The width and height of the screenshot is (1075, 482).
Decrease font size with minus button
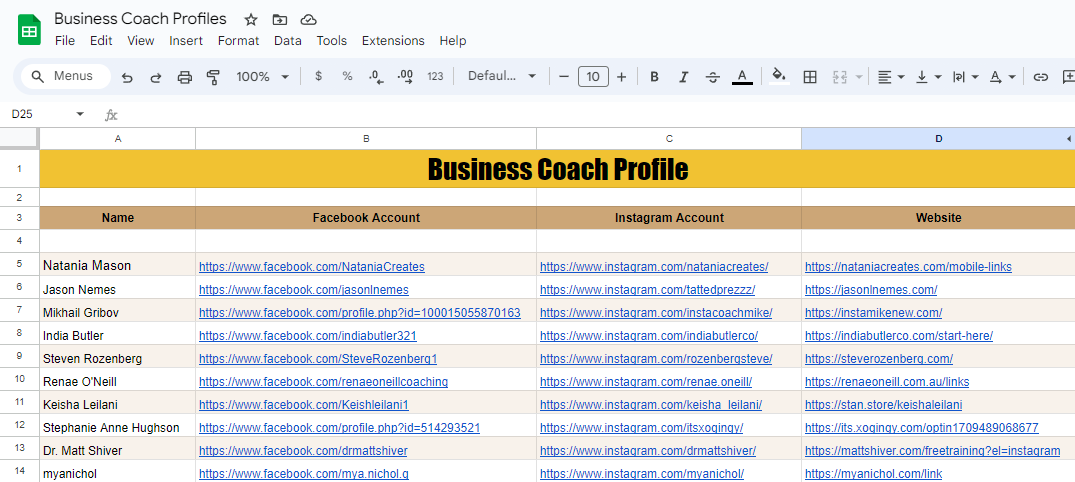pos(564,77)
